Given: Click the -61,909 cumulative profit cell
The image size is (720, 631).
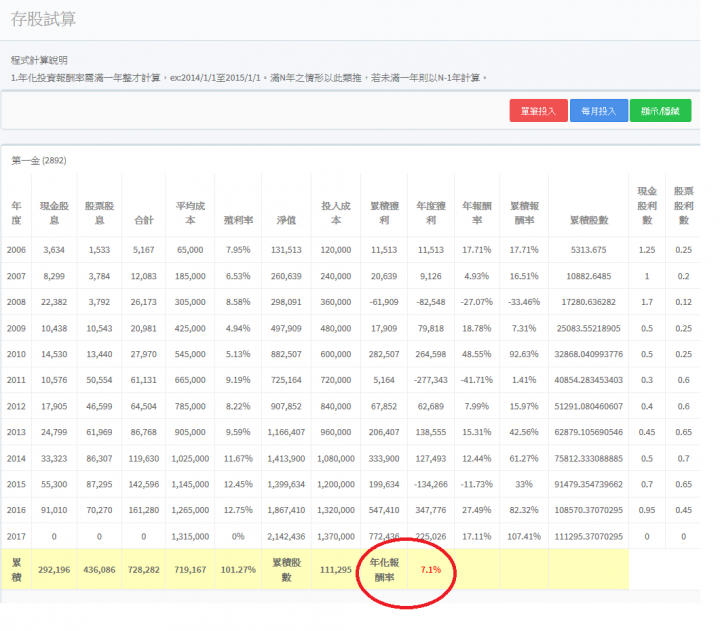Looking at the screenshot, I should coord(384,302).
